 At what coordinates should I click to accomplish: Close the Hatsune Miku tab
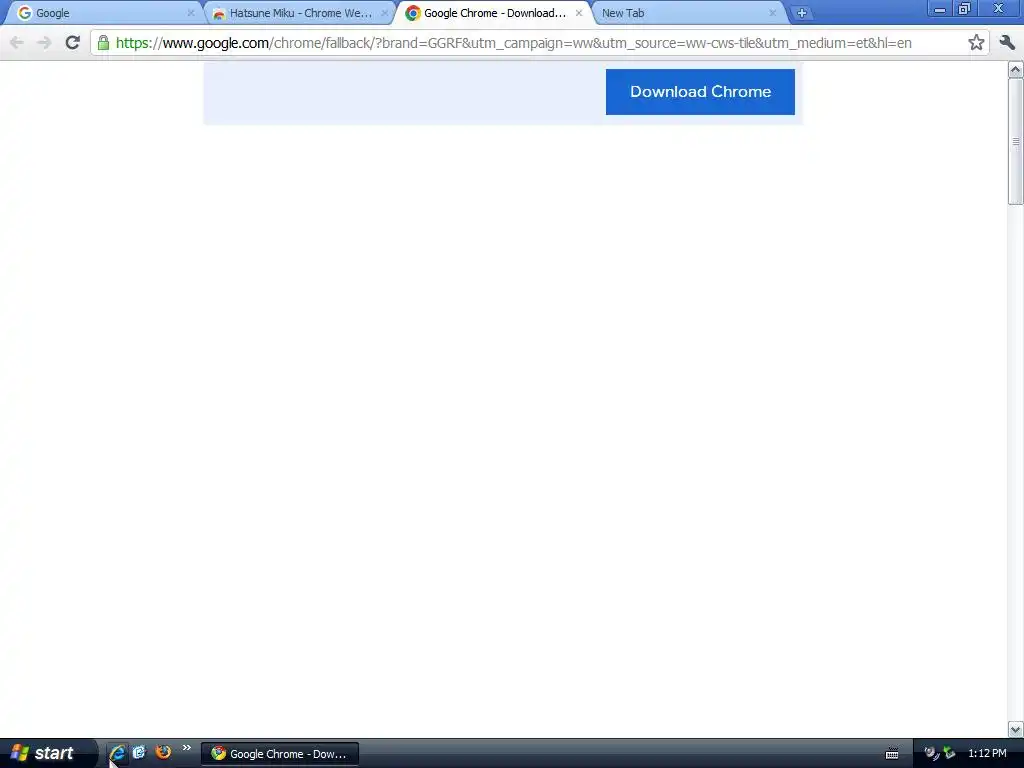click(385, 13)
